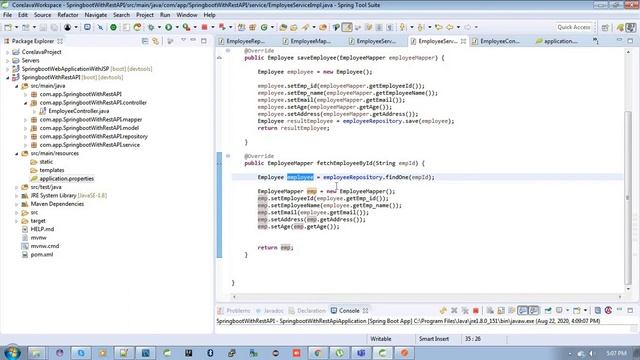Open the Project menu
This screenshot has width=640, height=360.
pos(145,15)
